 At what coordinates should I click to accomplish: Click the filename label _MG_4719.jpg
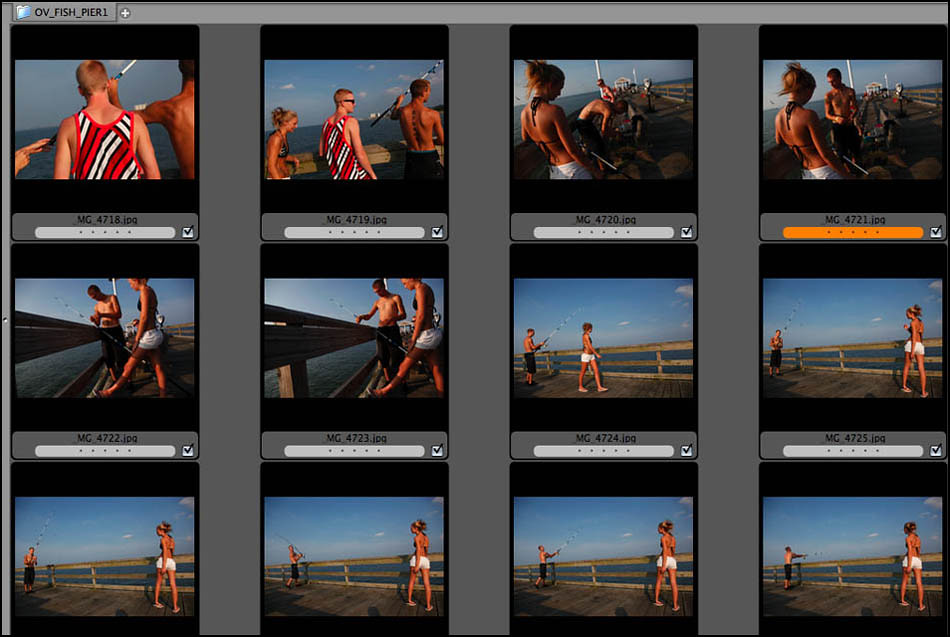click(356, 219)
